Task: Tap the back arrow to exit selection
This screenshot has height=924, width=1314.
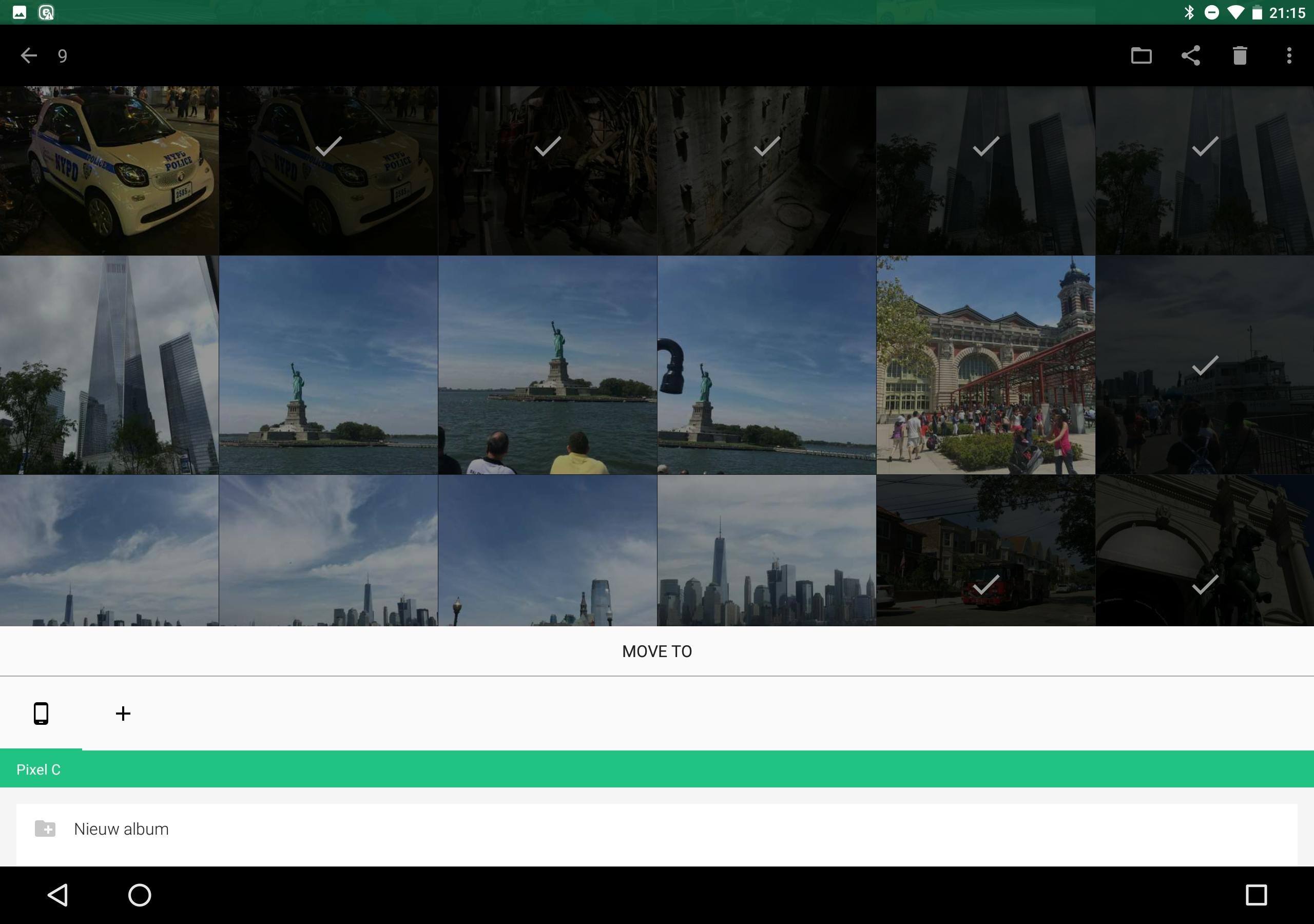Action: [29, 55]
